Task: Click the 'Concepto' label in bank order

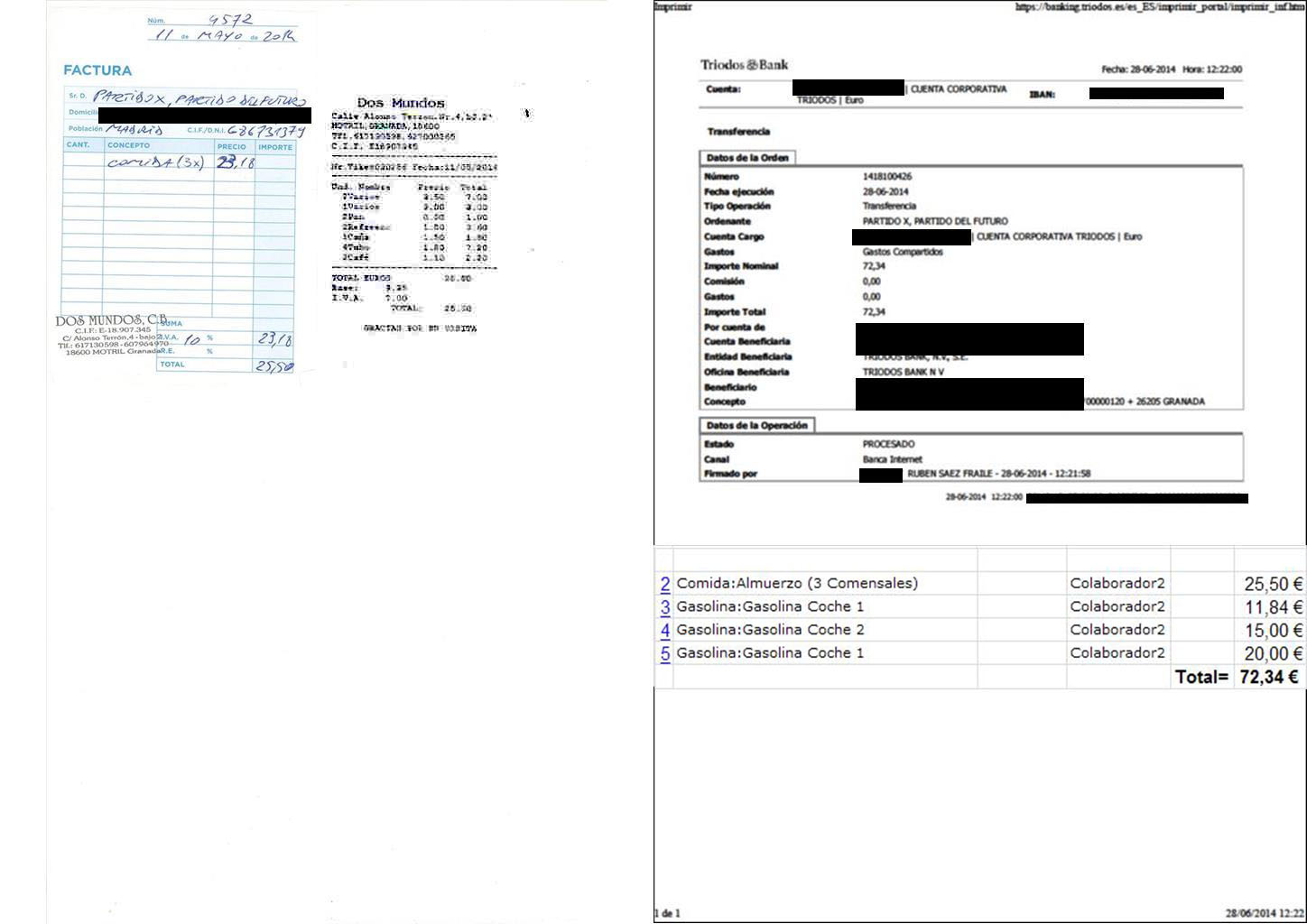Action: click(725, 402)
